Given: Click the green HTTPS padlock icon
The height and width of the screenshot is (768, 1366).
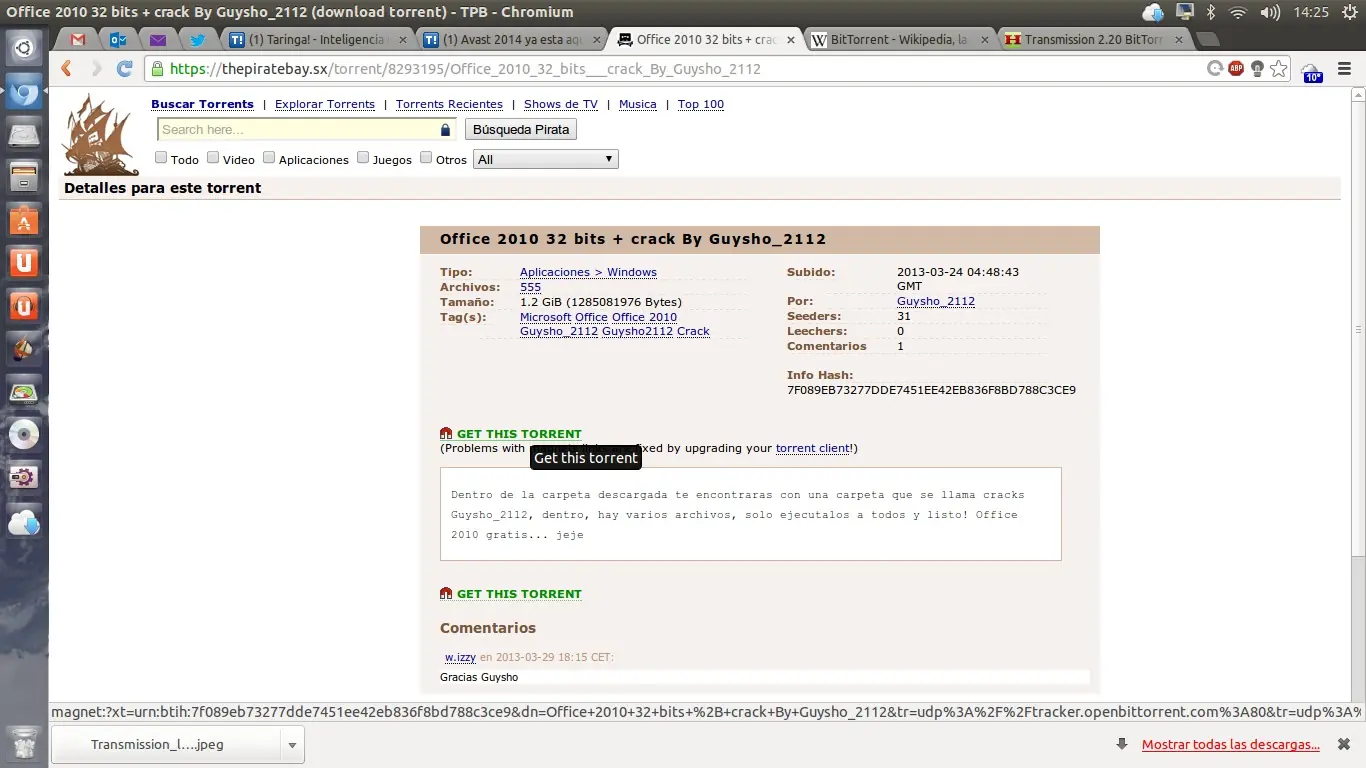Looking at the screenshot, I should [157, 69].
